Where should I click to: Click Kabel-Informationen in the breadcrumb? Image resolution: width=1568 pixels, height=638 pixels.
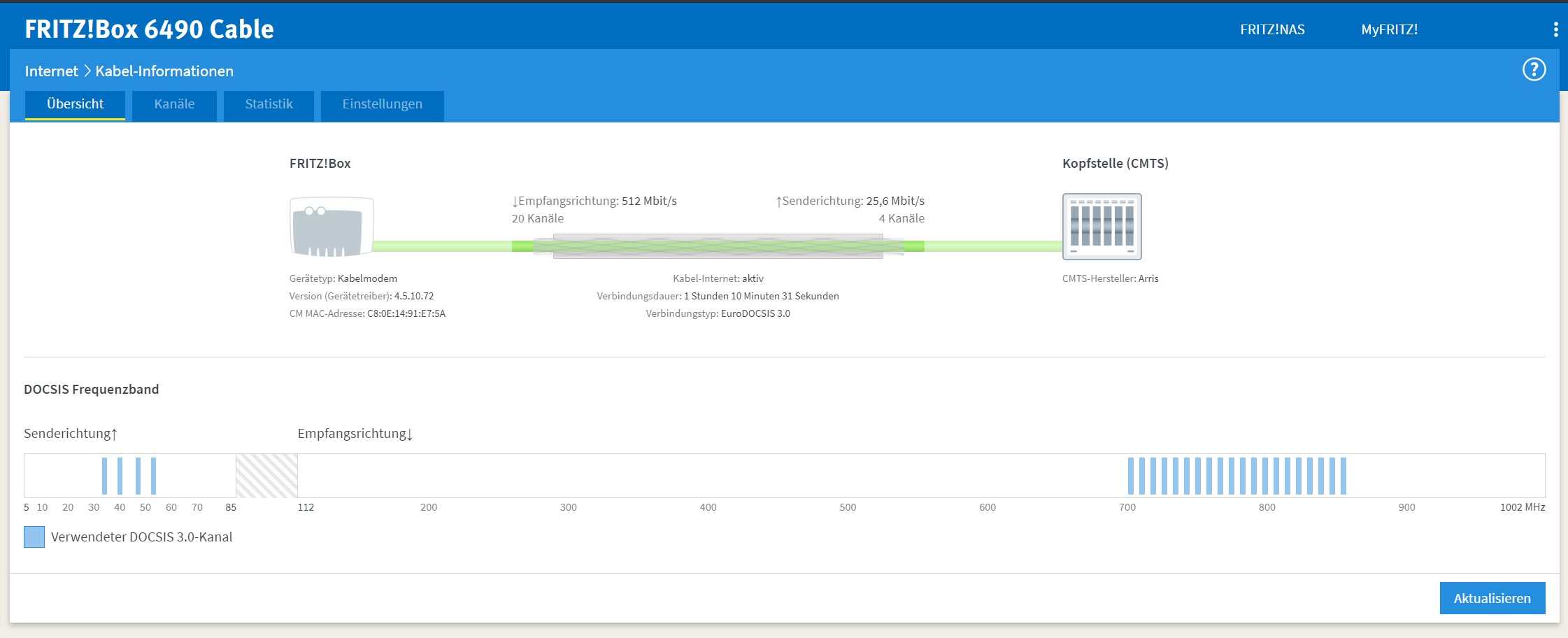click(164, 71)
